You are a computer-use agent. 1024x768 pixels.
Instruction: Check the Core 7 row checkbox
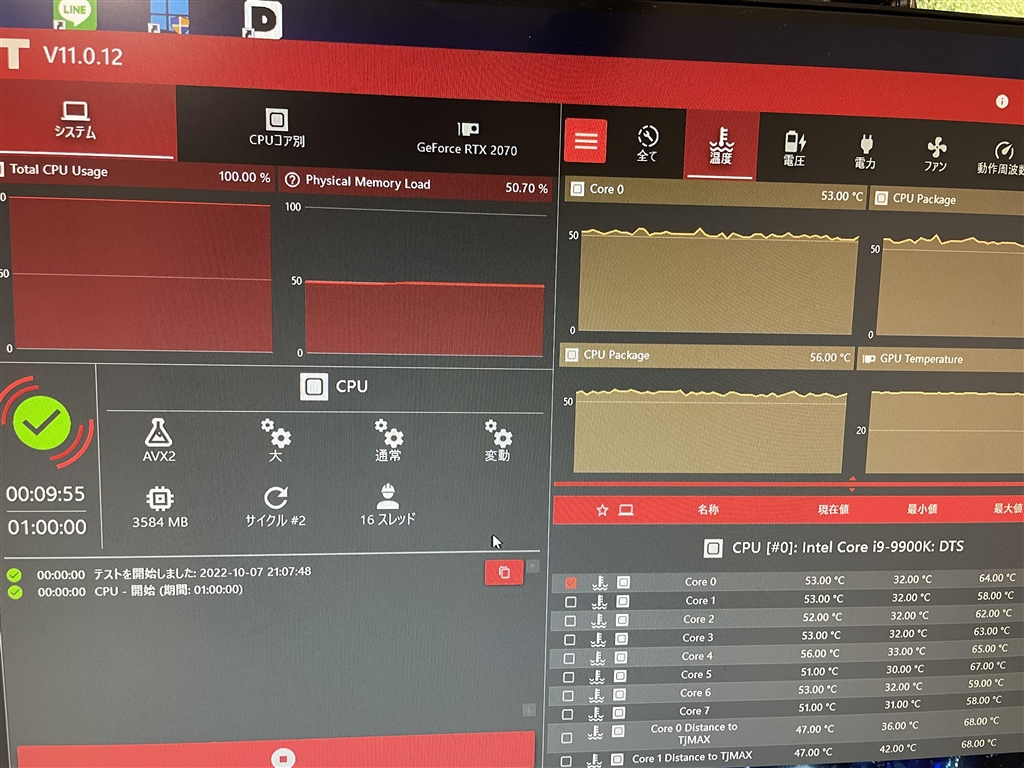pyautogui.click(x=568, y=715)
